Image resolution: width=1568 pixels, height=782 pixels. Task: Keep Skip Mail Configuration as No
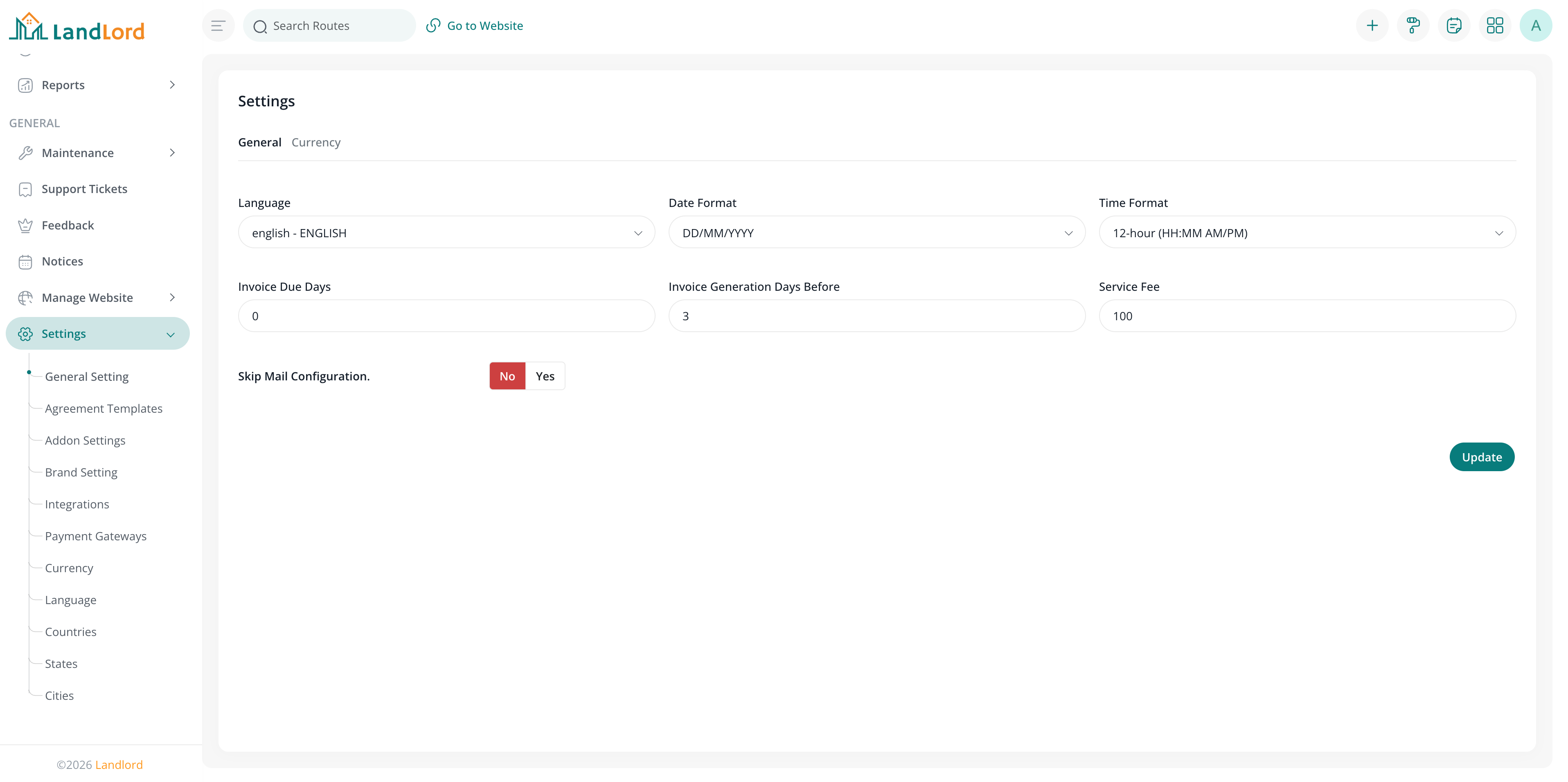tap(507, 375)
